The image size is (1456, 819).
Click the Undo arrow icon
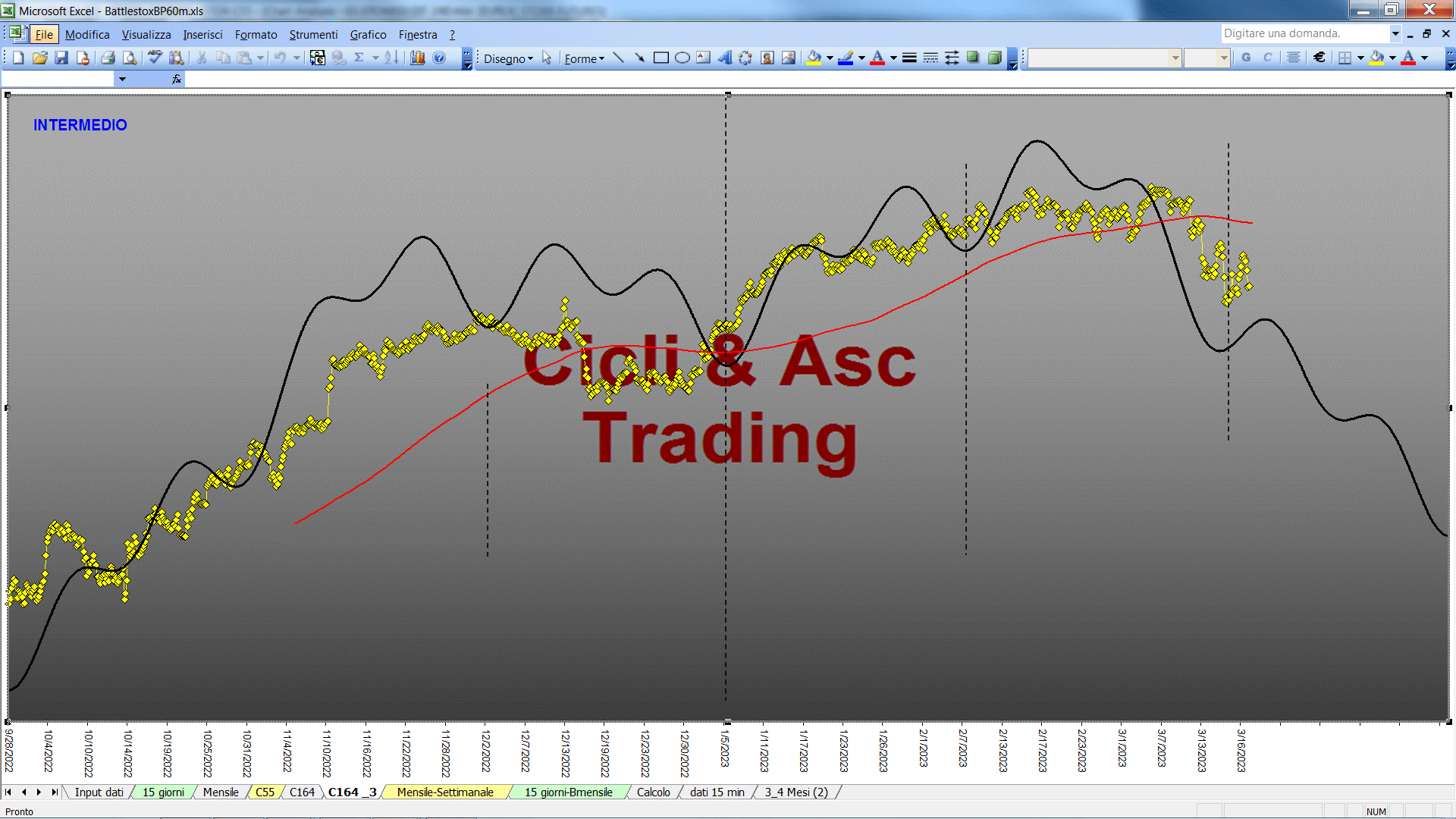click(x=280, y=58)
